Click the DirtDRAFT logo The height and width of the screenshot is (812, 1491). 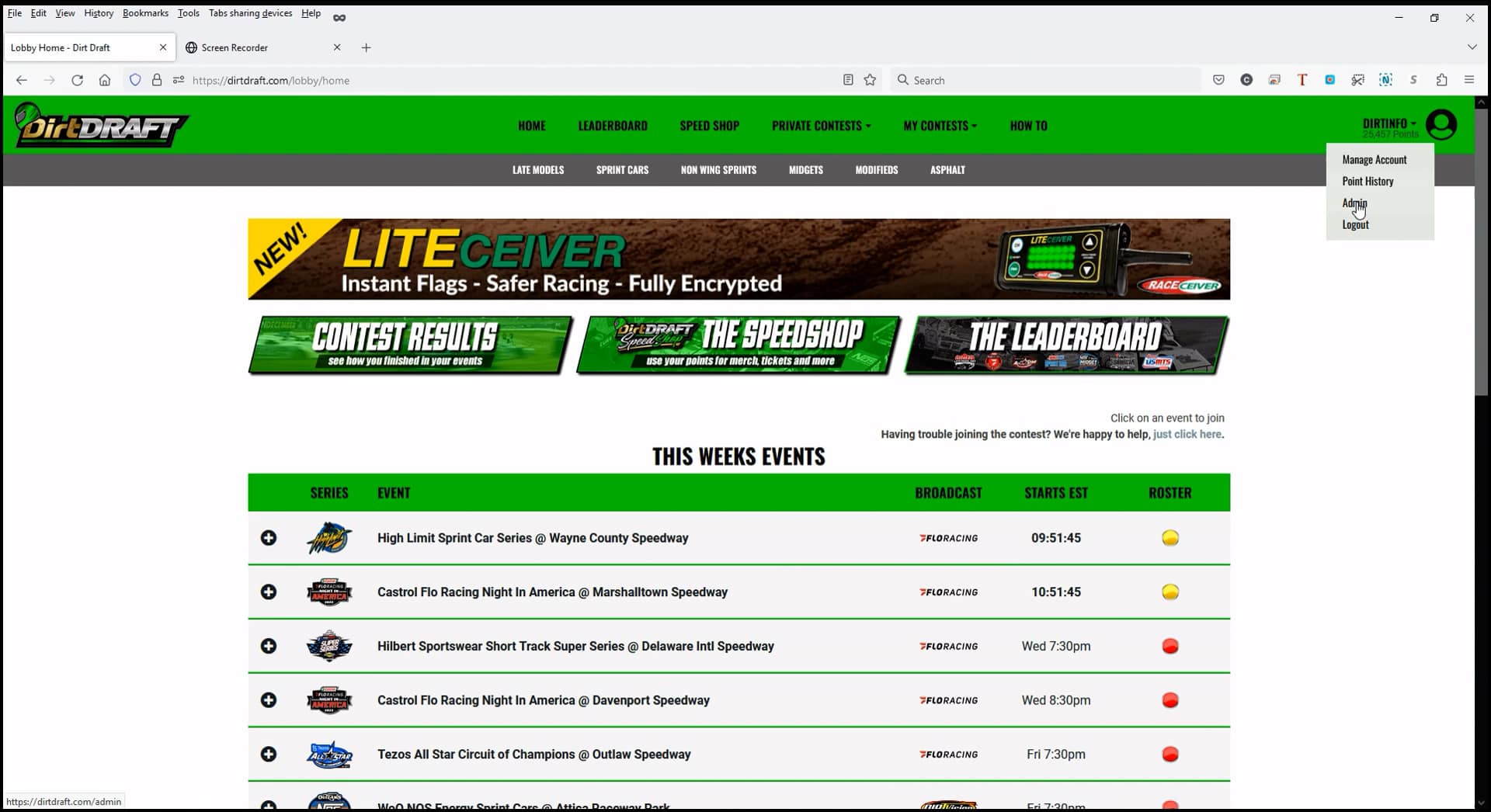[x=101, y=125]
